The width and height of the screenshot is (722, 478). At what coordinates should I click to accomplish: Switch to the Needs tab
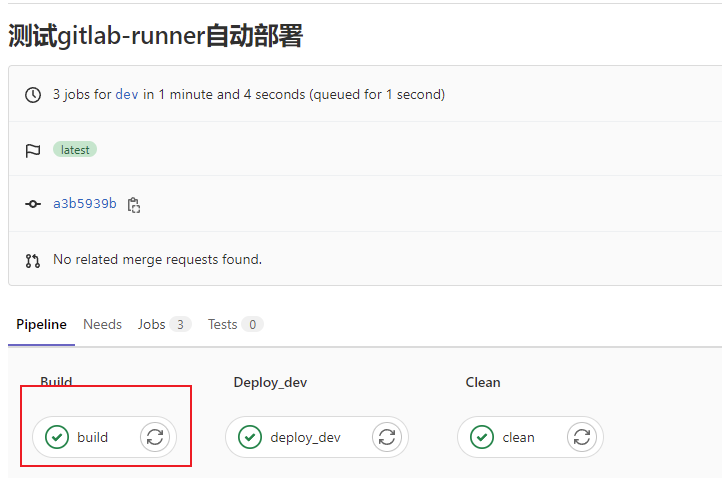pos(102,324)
